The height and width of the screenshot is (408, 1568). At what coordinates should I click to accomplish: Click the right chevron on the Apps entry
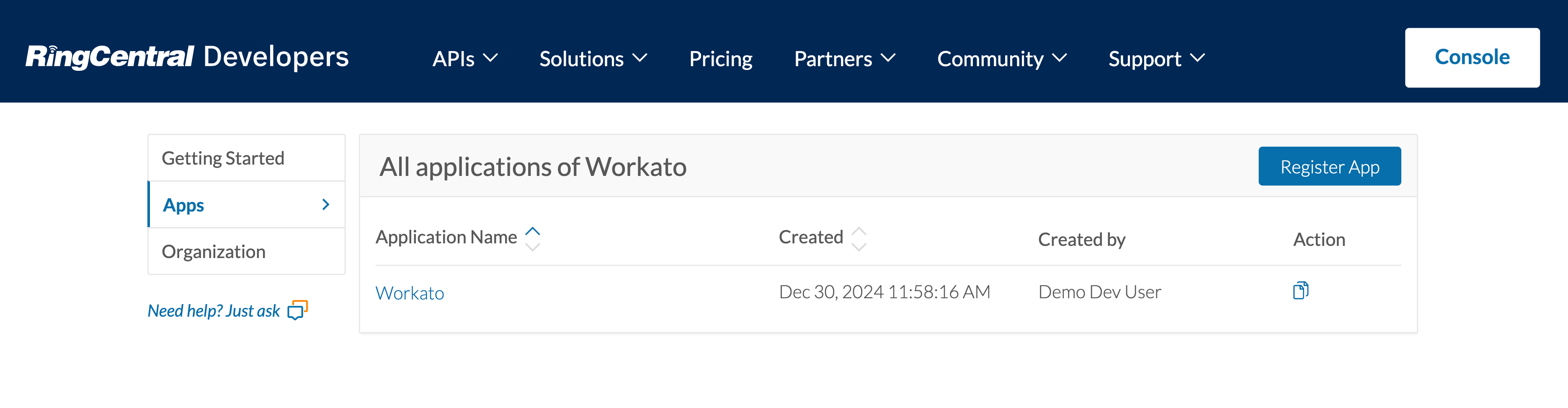(326, 204)
